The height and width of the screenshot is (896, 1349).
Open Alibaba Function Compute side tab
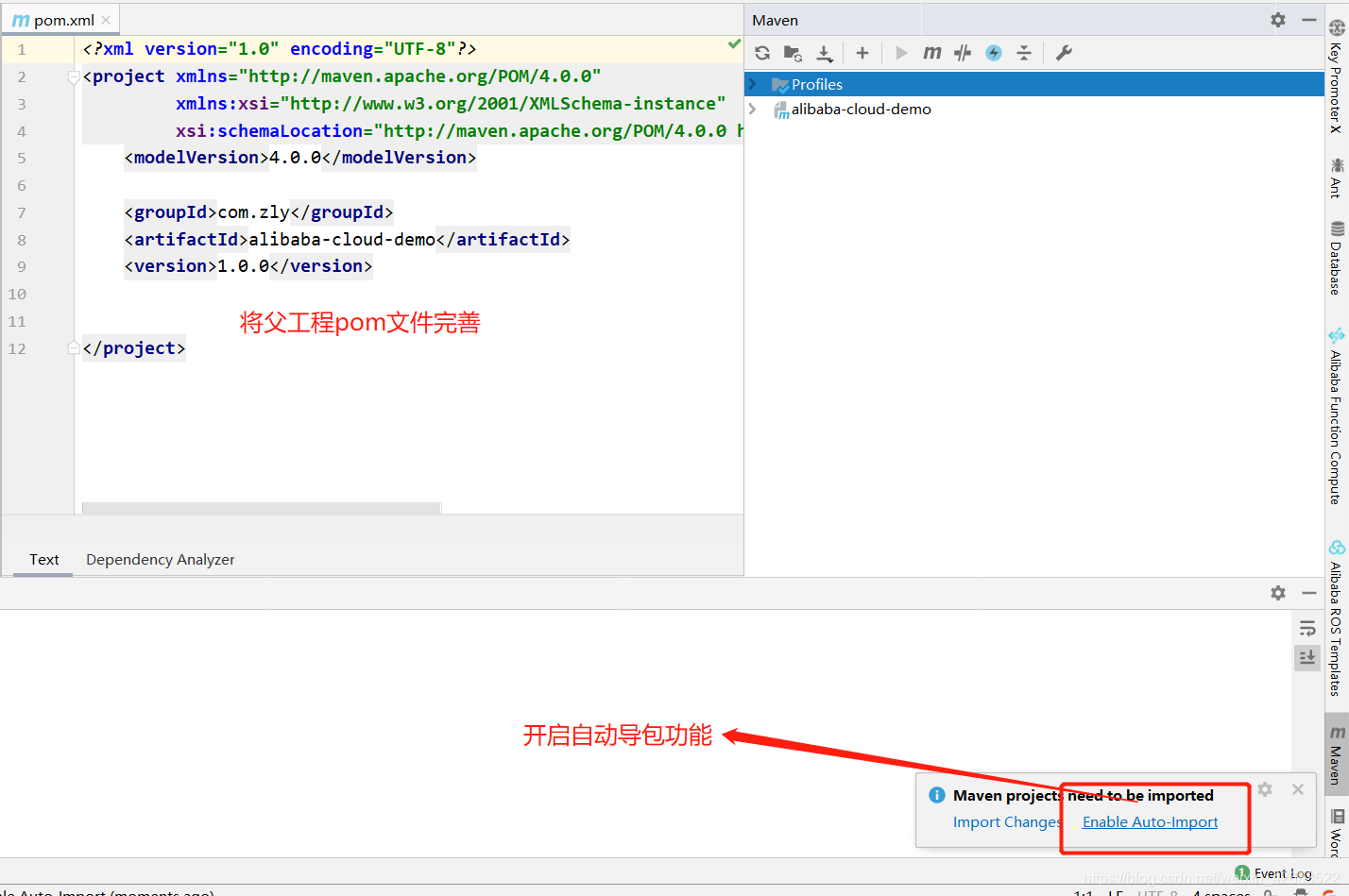pyautogui.click(x=1336, y=416)
